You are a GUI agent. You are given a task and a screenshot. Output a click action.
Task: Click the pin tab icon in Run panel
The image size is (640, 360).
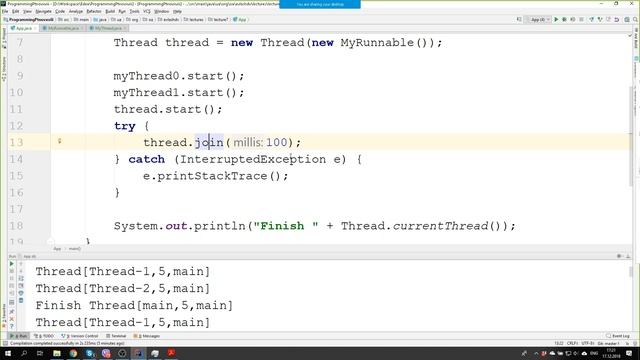click(x=11, y=311)
